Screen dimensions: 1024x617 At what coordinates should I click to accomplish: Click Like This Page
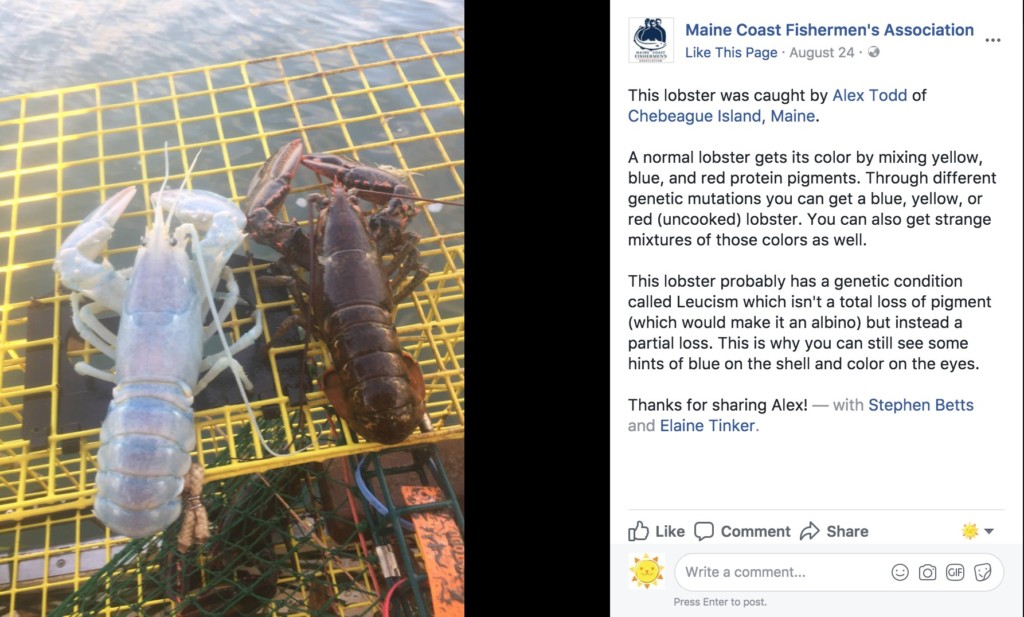[731, 52]
